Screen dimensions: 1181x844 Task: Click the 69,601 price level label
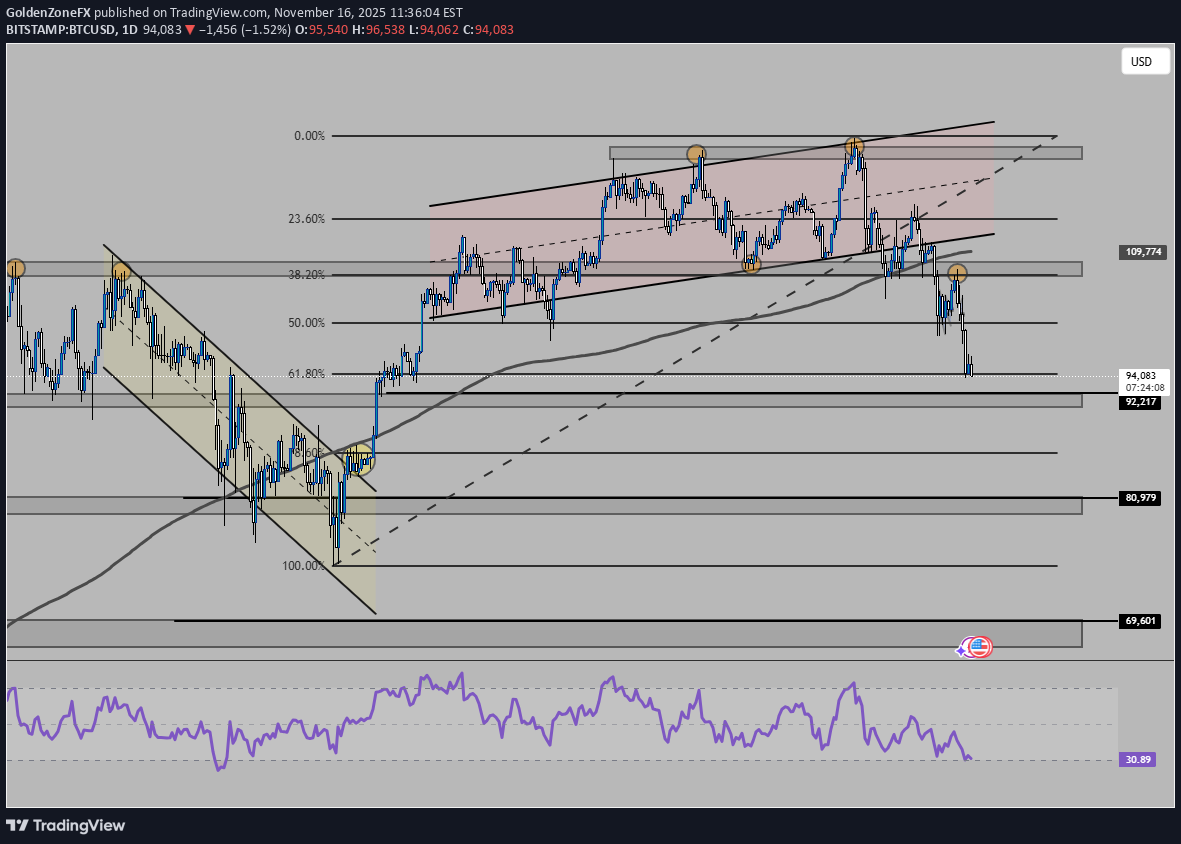pos(1140,621)
